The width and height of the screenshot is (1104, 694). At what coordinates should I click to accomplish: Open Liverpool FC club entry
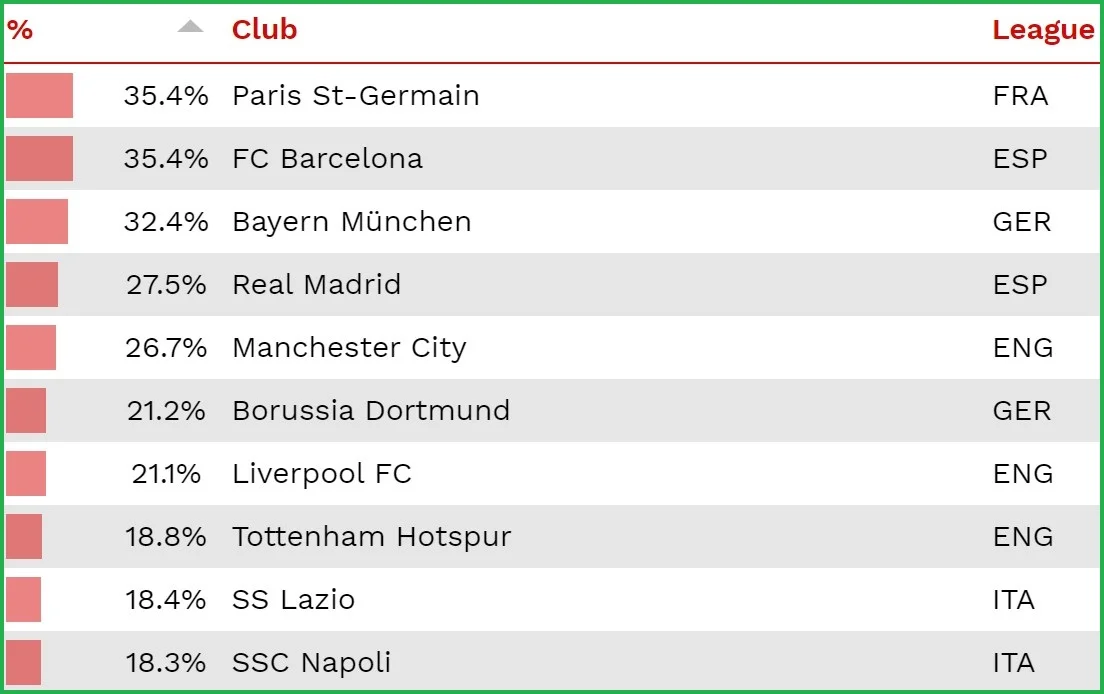click(x=321, y=474)
